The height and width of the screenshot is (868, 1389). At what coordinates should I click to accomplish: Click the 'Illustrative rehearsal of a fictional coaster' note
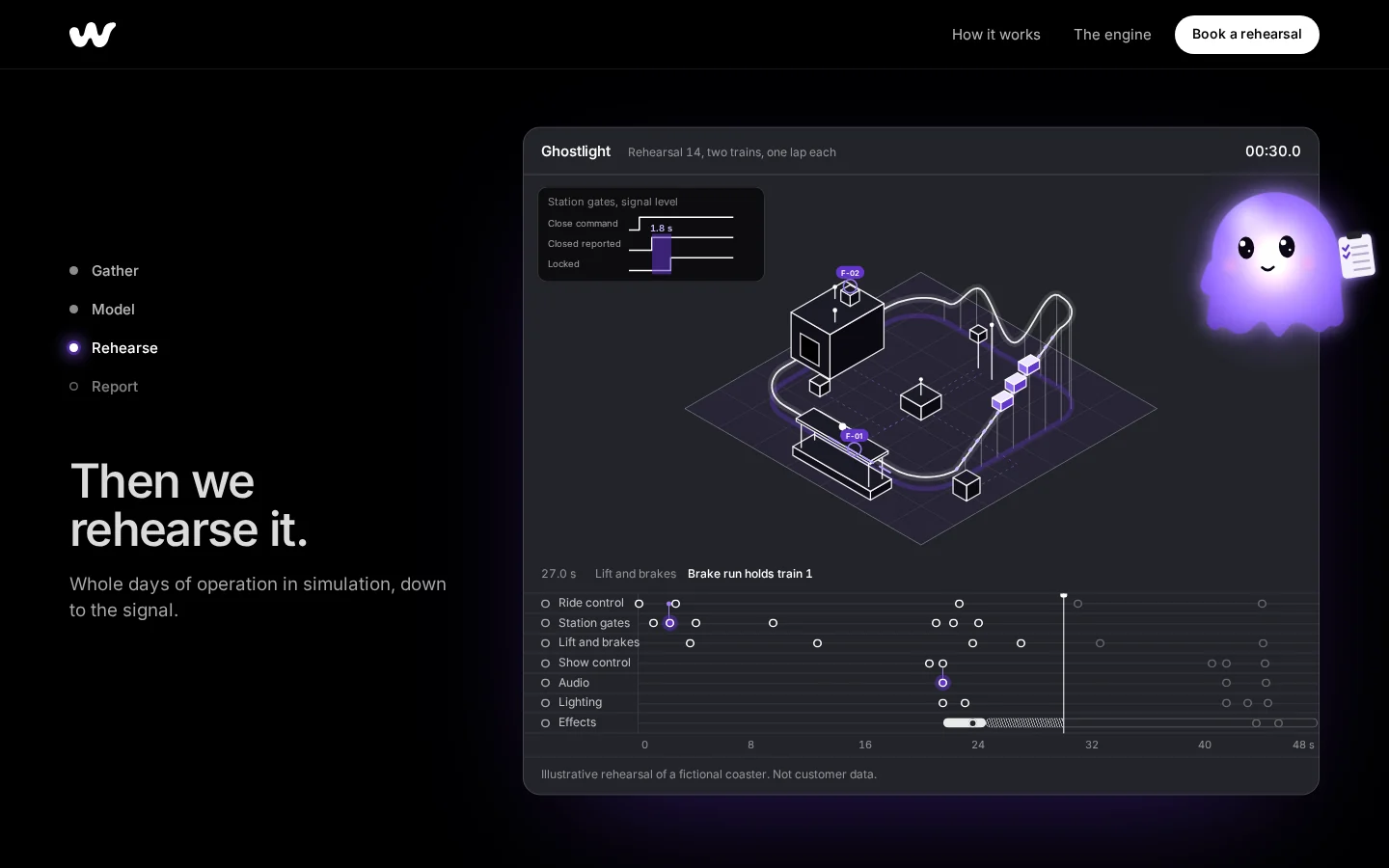click(709, 774)
